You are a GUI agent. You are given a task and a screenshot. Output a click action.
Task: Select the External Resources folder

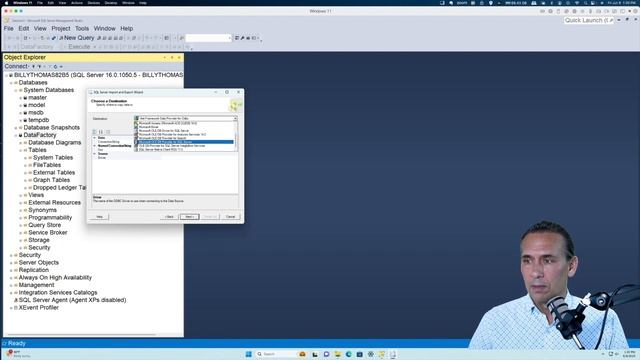tap(54, 202)
